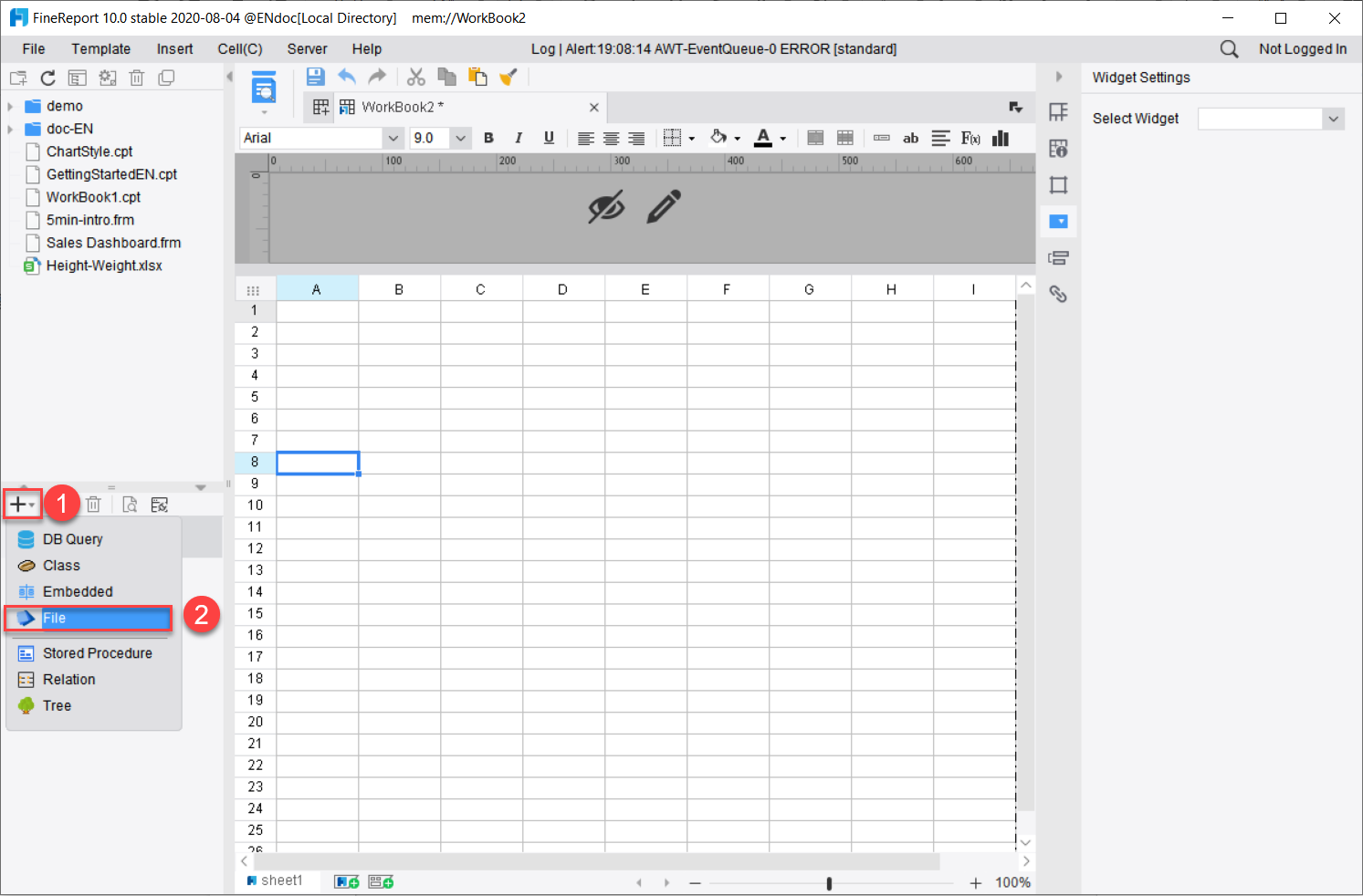The image size is (1363, 896).
Task: Open cell attributes icon on right sidebar
Action: click(x=1058, y=149)
